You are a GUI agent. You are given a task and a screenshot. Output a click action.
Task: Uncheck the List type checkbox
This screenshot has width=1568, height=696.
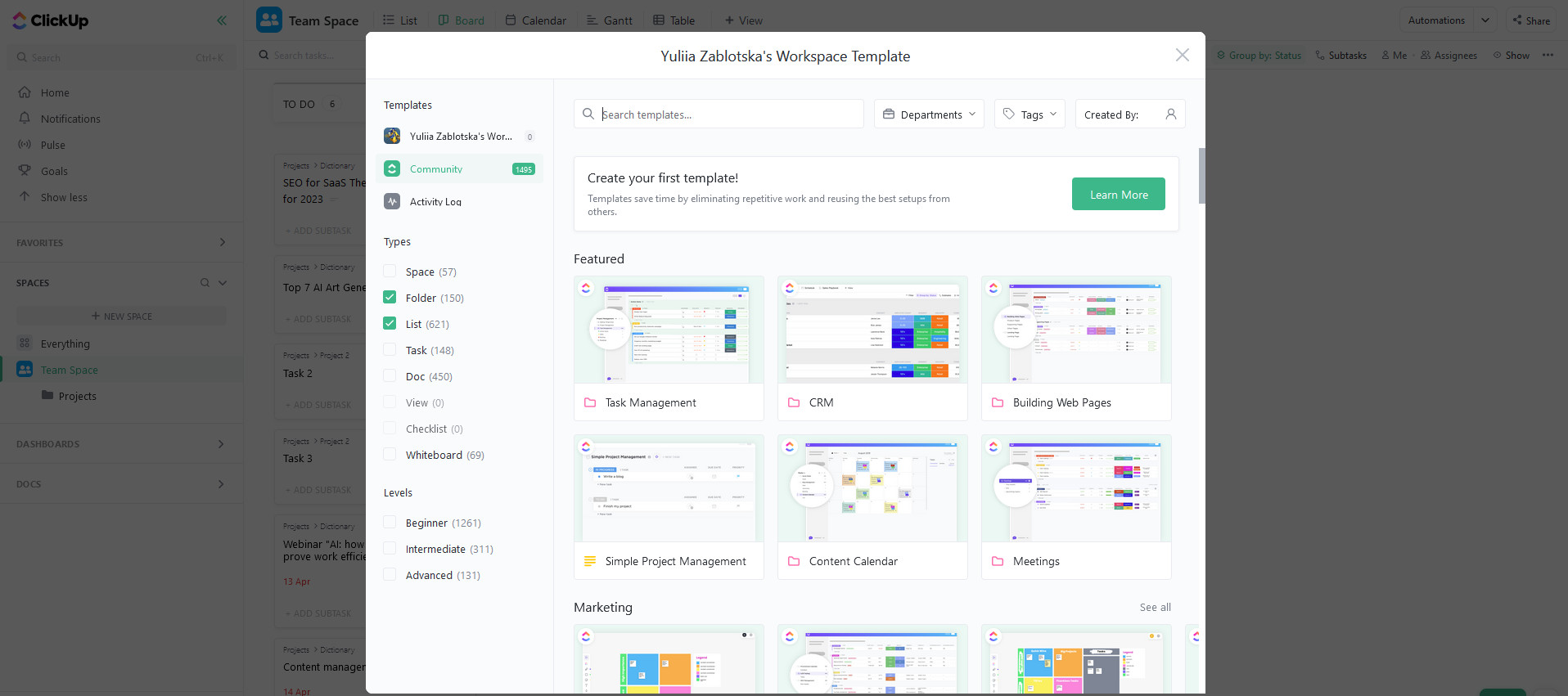point(390,323)
